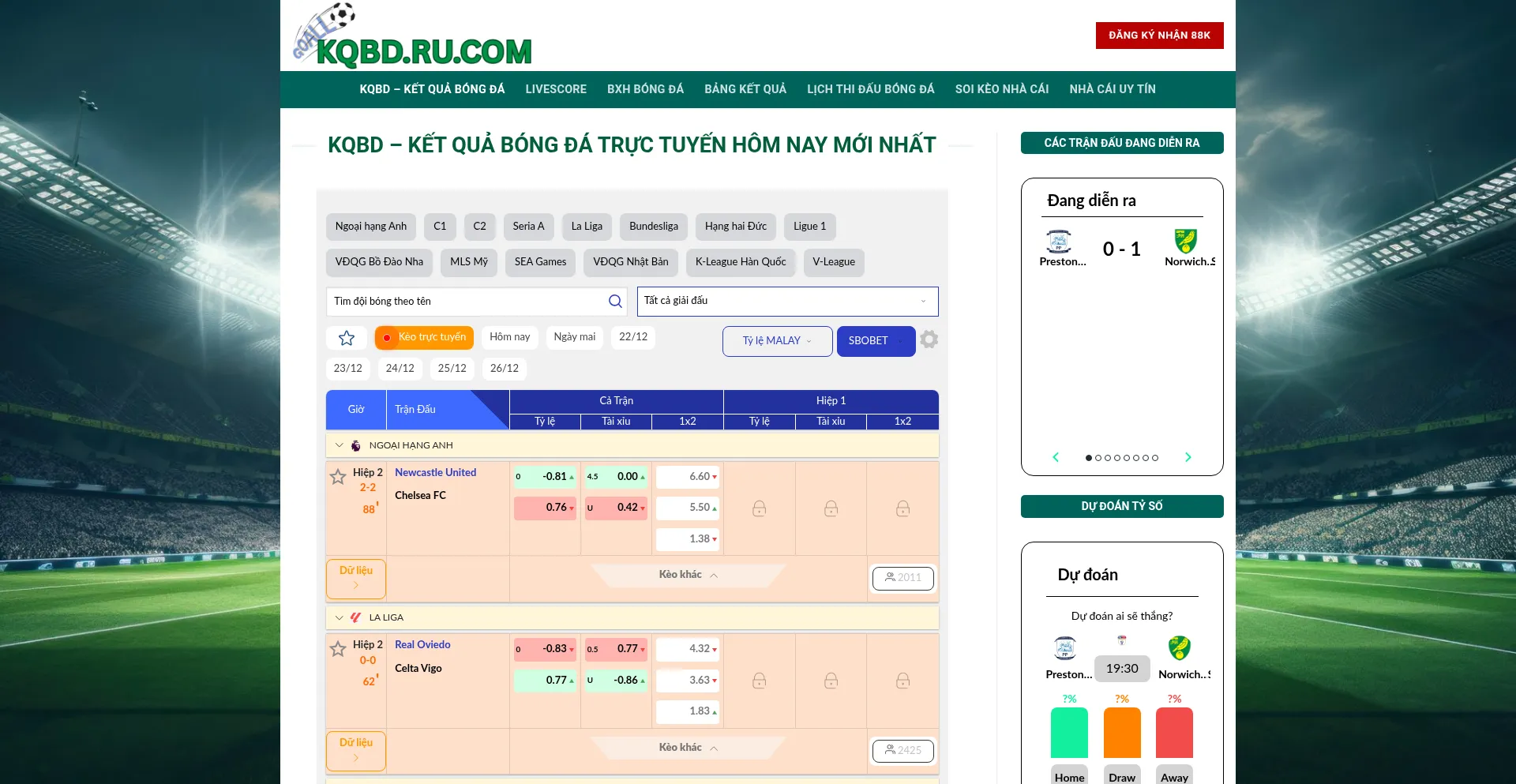The height and width of the screenshot is (784, 1516).
Task: Click previous arrow in live matches carousel
Action: pos(1056,457)
